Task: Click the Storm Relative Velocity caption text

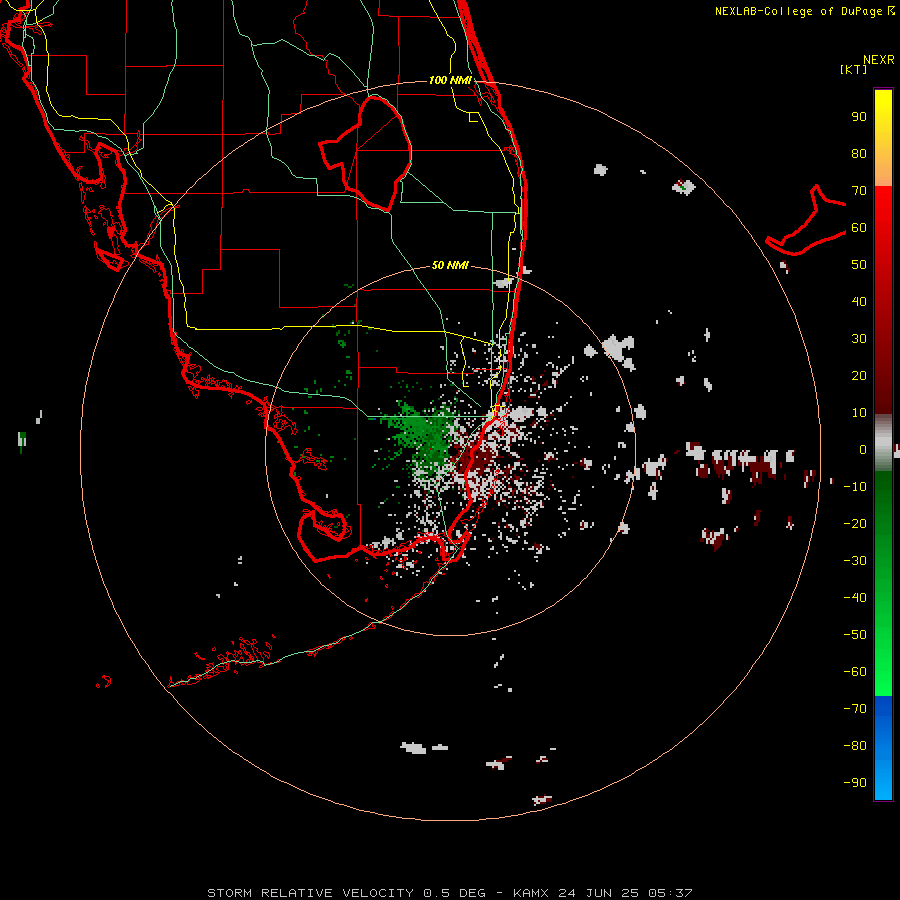Action: coord(449,893)
